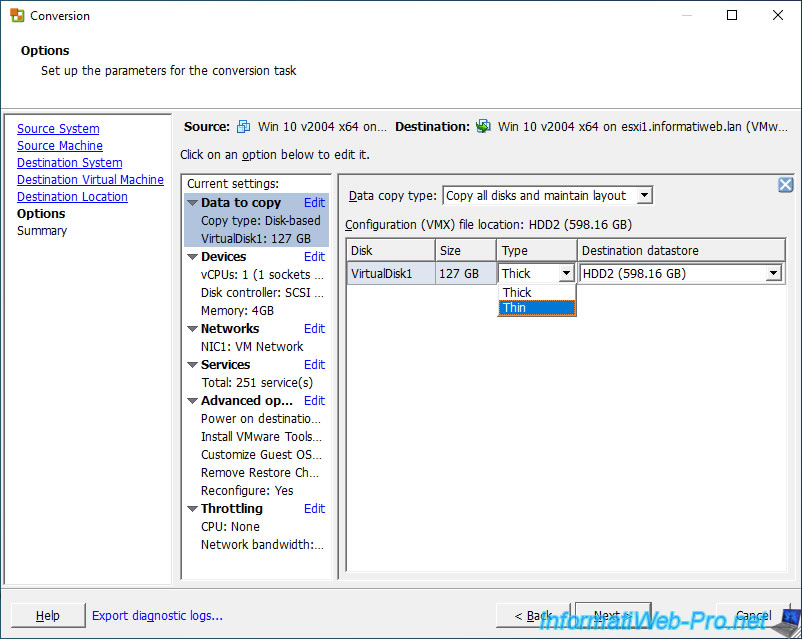
Task: Open the Destination Virtual Machine step
Action: click(x=90, y=180)
